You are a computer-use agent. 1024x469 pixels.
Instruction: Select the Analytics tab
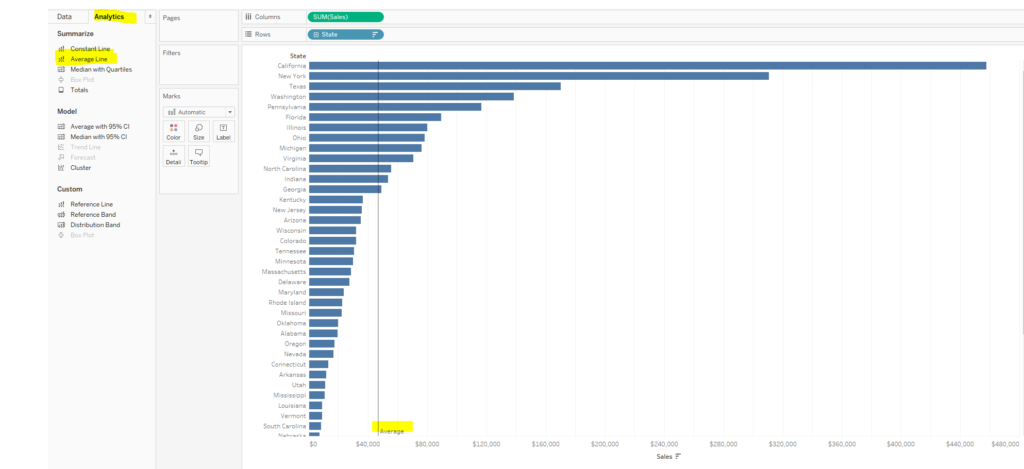point(109,16)
